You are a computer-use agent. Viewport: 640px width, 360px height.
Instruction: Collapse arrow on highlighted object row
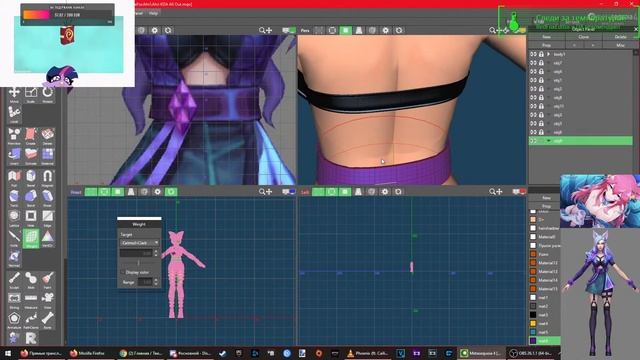pyautogui.click(x=549, y=141)
